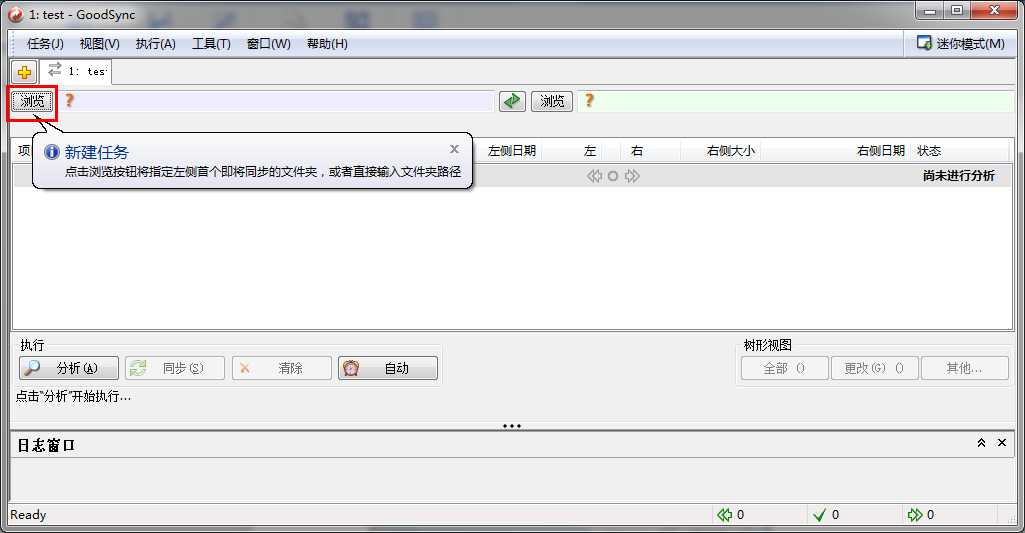Click the 清除 clear button
This screenshot has height=533, width=1025.
point(281,368)
